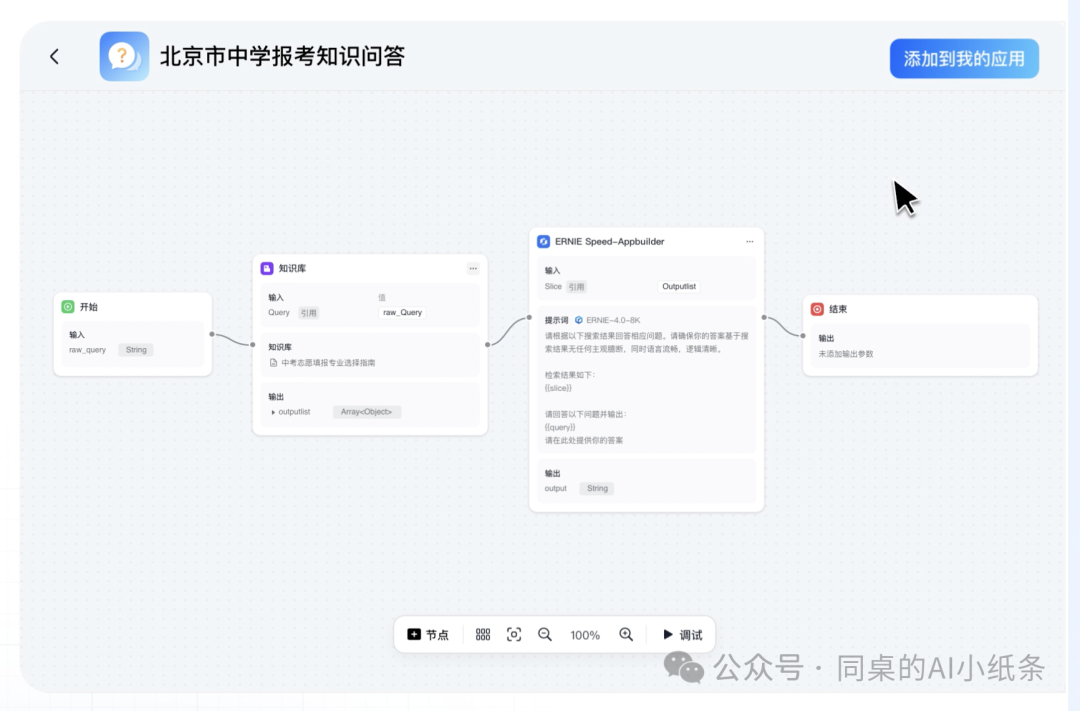Open the 知识库 node options menu
The height and width of the screenshot is (711, 1080).
coord(473,268)
